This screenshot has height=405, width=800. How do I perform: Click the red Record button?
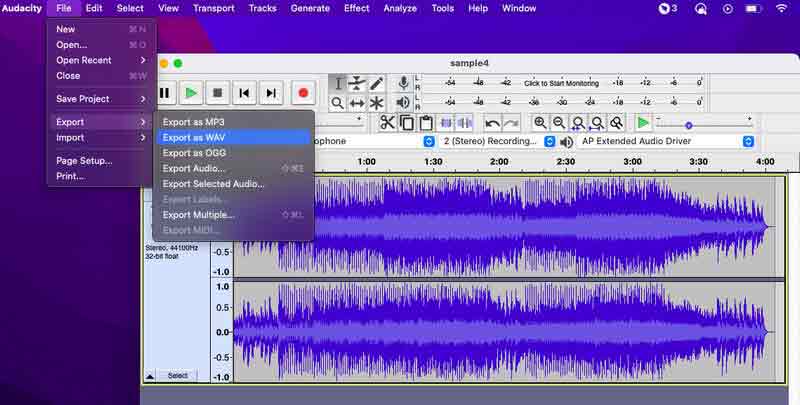tap(303, 93)
